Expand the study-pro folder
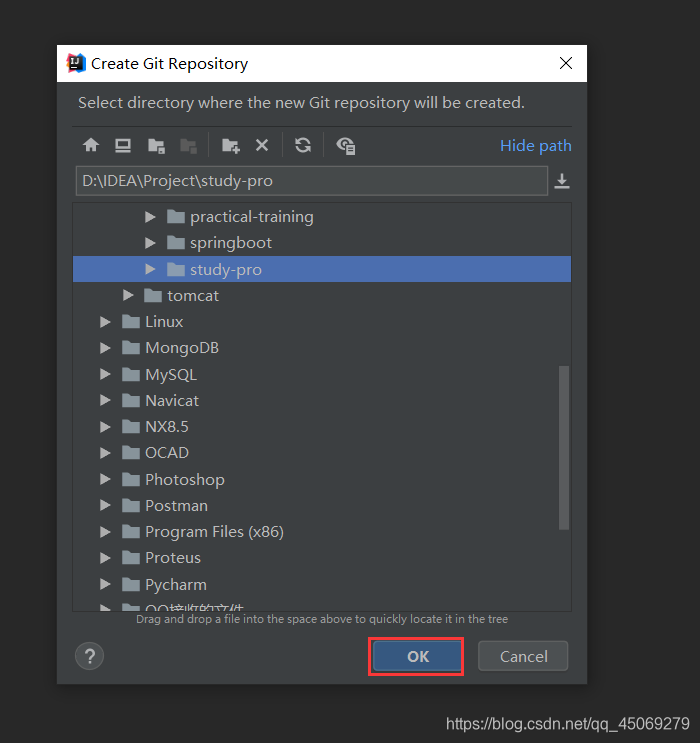The width and height of the screenshot is (700, 743). pos(150,269)
